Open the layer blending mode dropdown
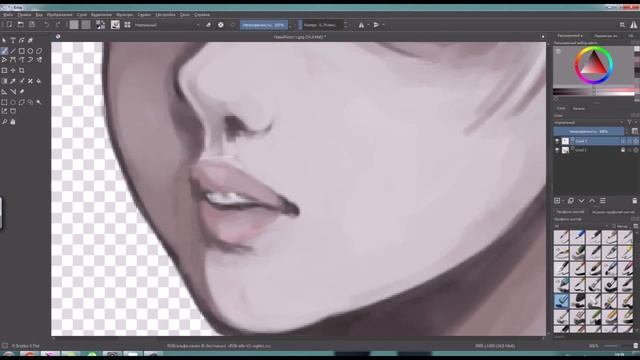Screen dimensions: 640x360 coord(589,122)
